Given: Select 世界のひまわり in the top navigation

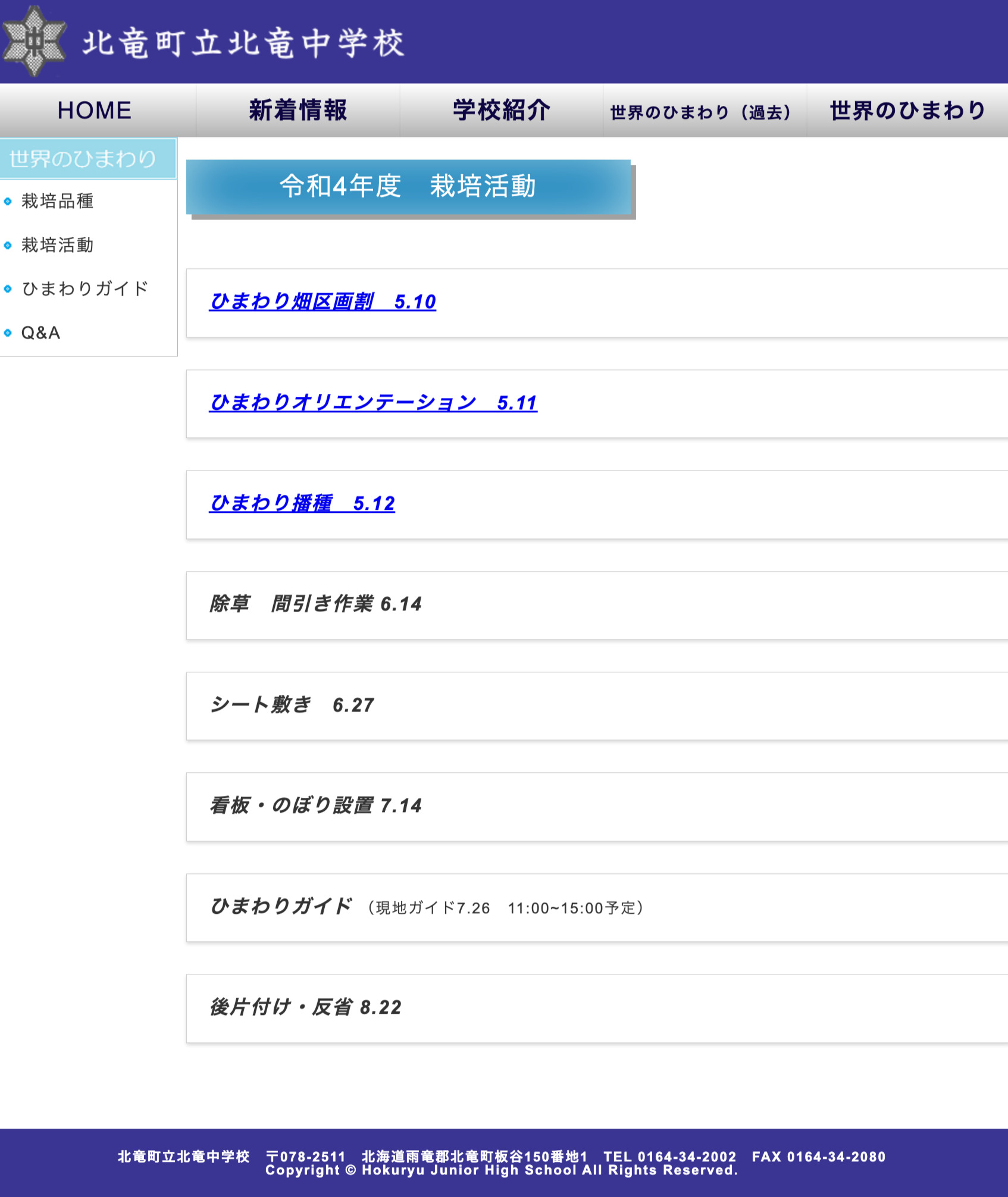Looking at the screenshot, I should pos(906,110).
